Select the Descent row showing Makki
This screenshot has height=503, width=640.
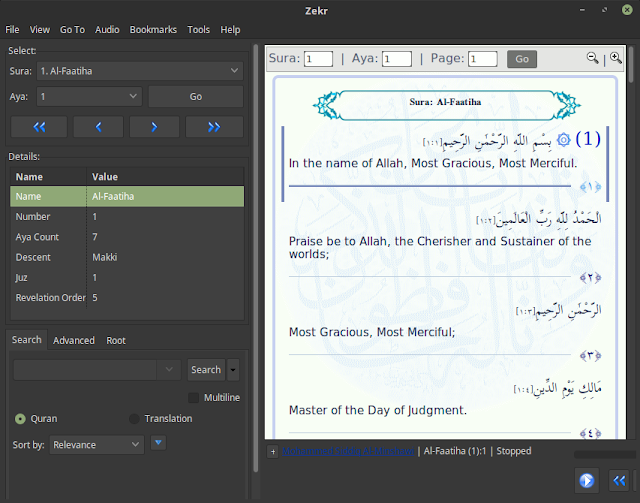click(127, 257)
